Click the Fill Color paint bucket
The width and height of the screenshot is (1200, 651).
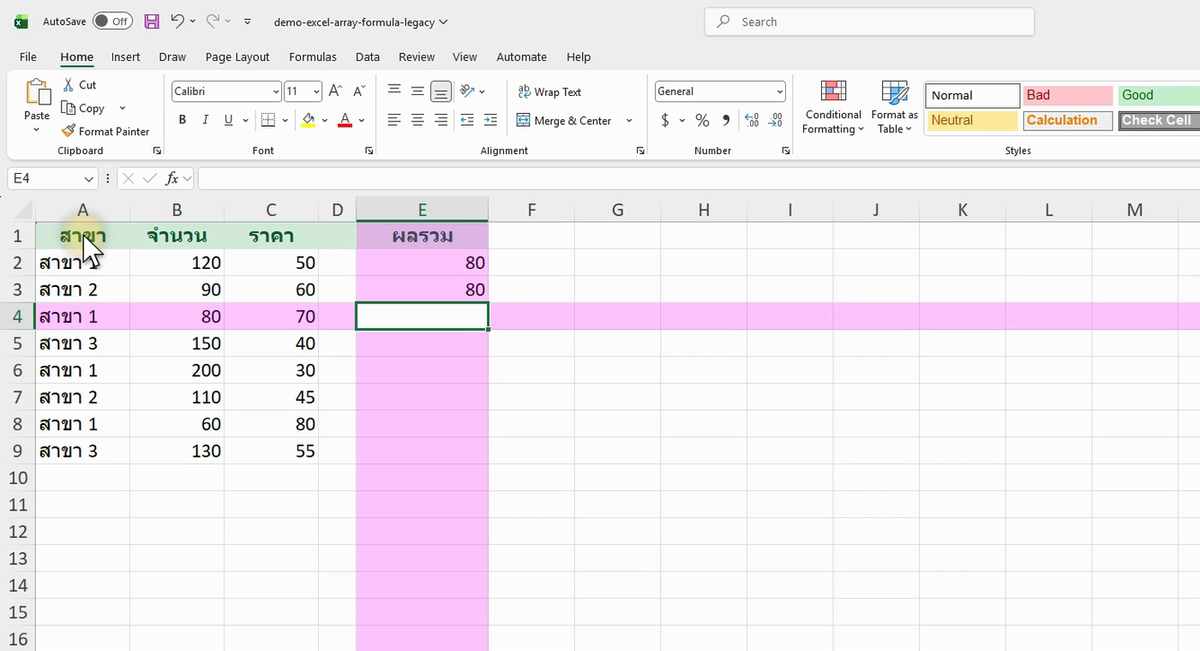pyautogui.click(x=308, y=120)
